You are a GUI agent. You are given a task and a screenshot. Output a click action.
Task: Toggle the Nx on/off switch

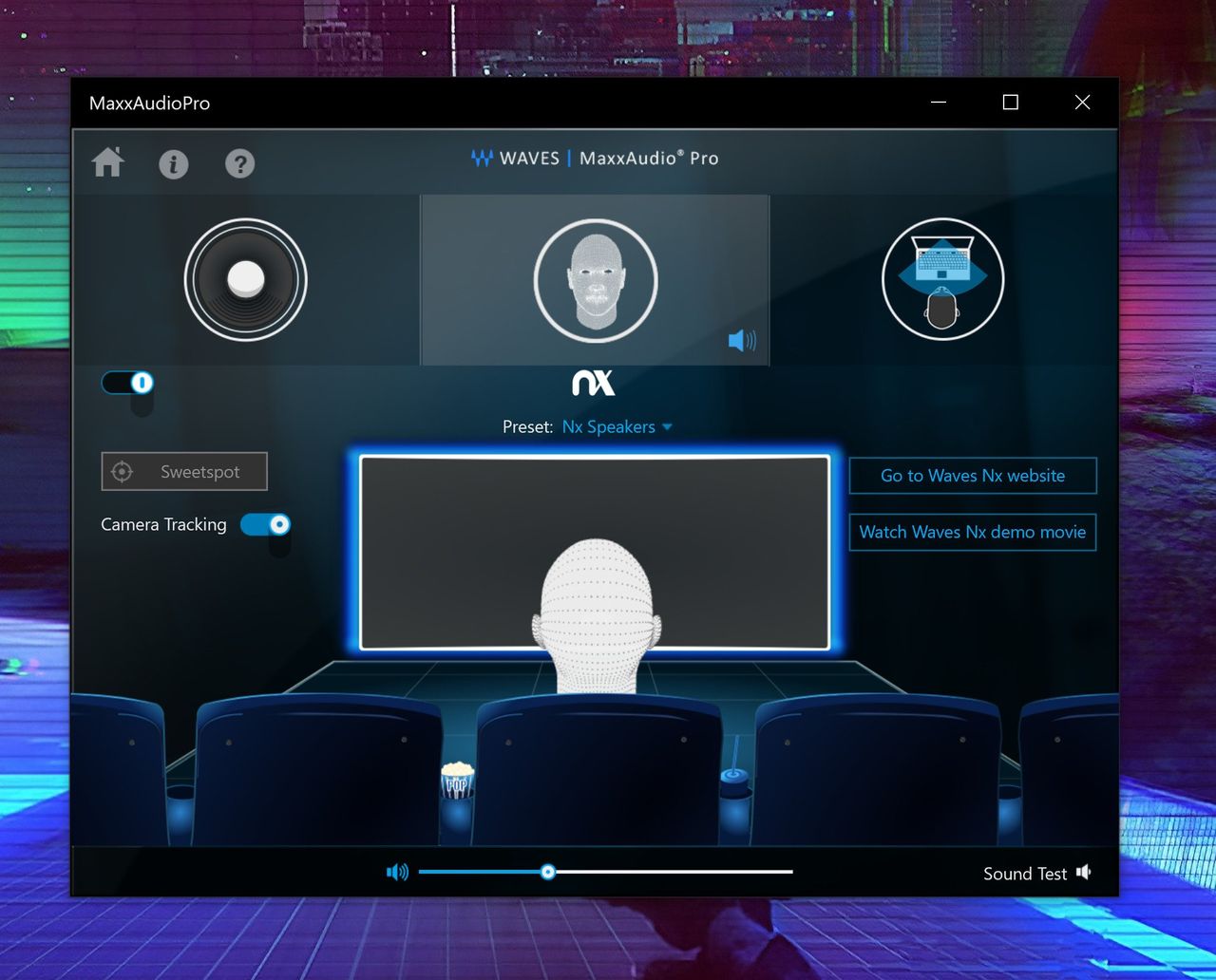[x=127, y=383]
